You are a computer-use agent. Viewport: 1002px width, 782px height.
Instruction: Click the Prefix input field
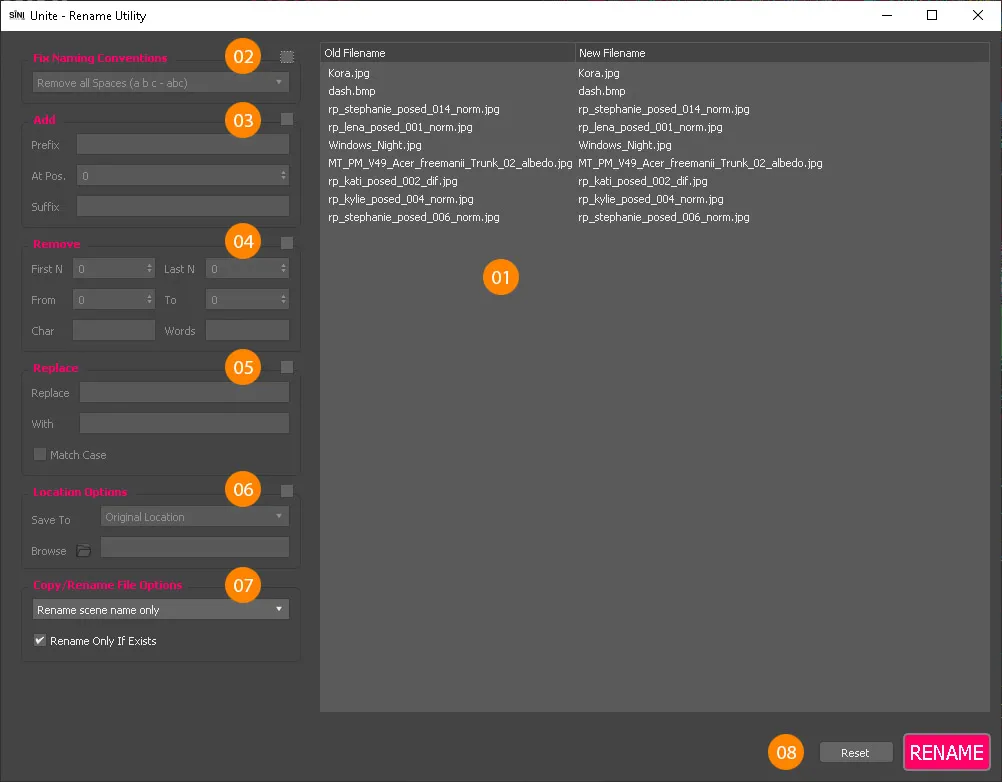pyautogui.click(x=183, y=144)
